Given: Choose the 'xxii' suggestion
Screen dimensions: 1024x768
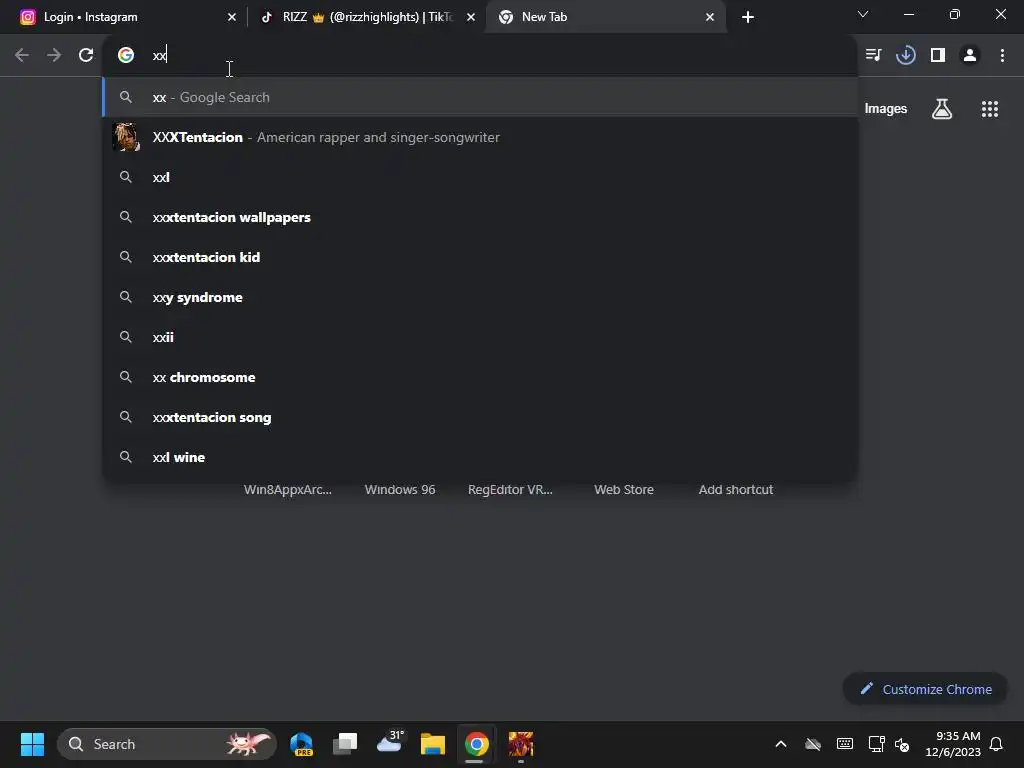Looking at the screenshot, I should (x=480, y=337).
